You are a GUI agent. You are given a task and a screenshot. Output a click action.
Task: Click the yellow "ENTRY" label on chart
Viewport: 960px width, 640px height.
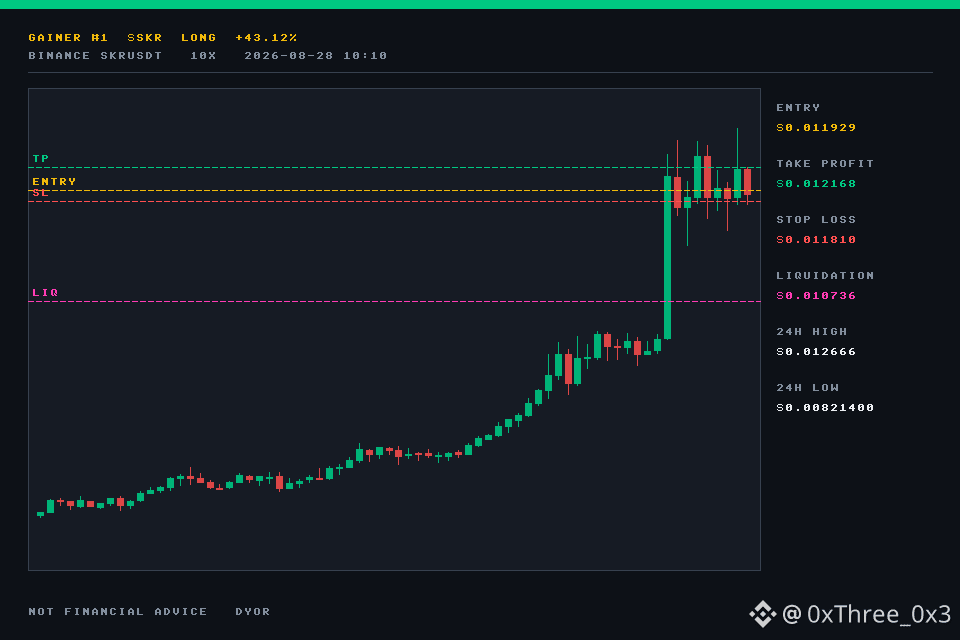[54, 182]
